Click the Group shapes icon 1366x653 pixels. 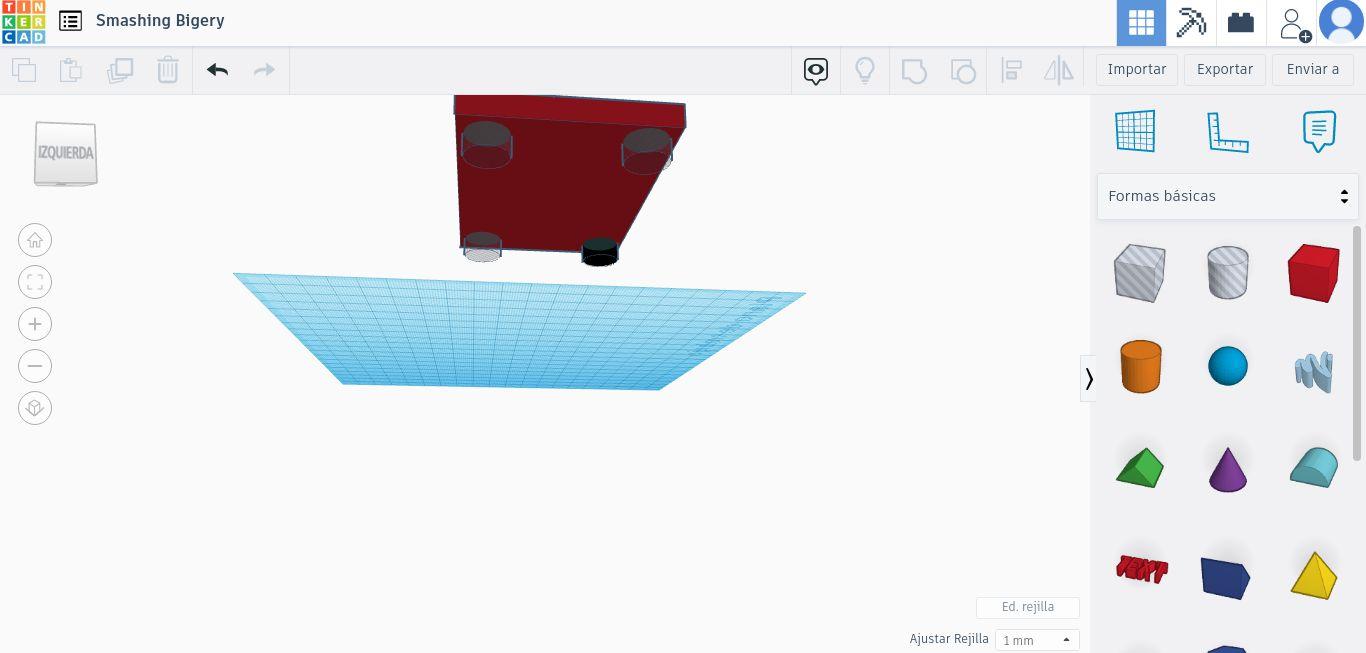click(x=914, y=70)
